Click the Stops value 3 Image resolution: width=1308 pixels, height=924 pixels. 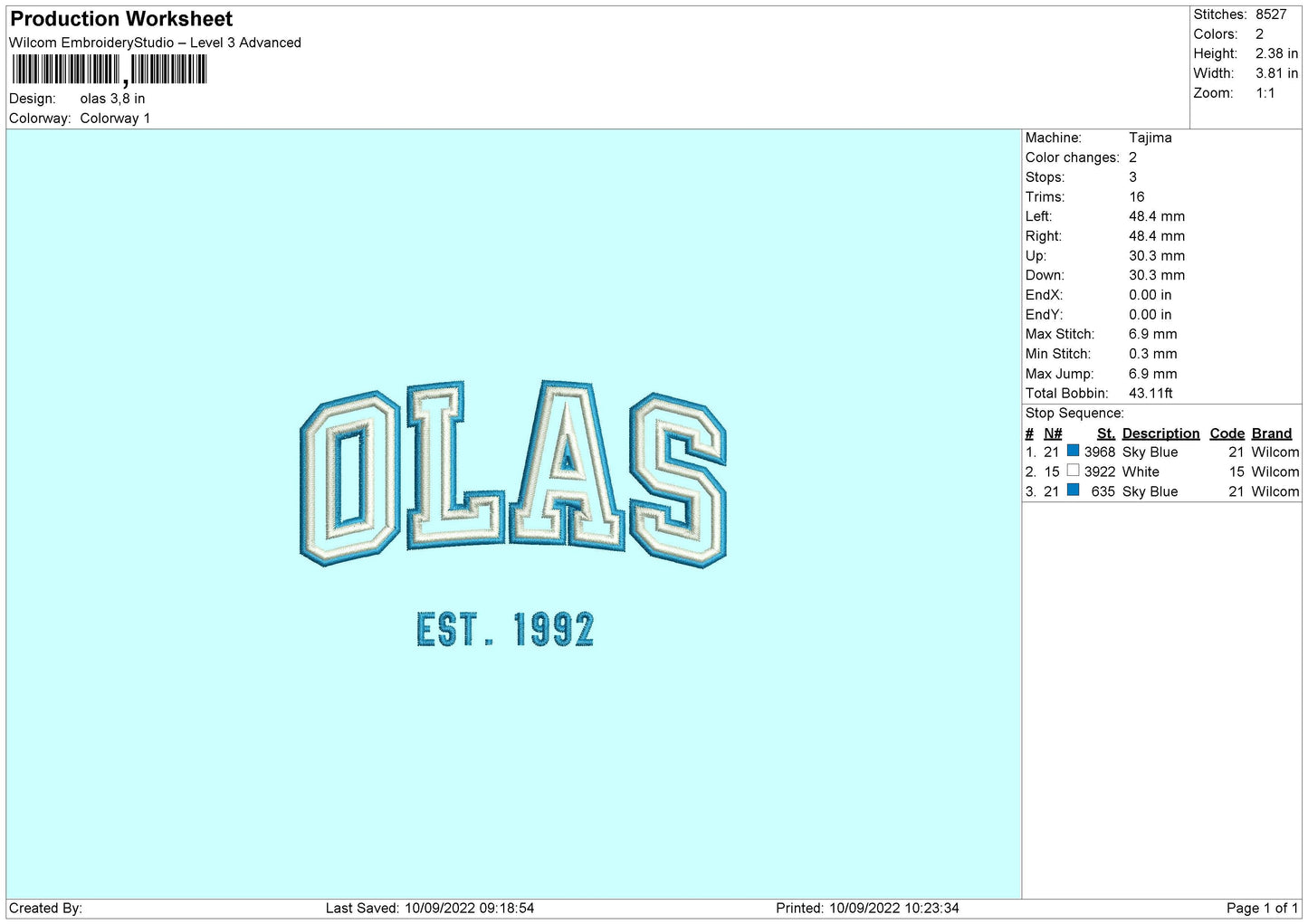click(1132, 177)
